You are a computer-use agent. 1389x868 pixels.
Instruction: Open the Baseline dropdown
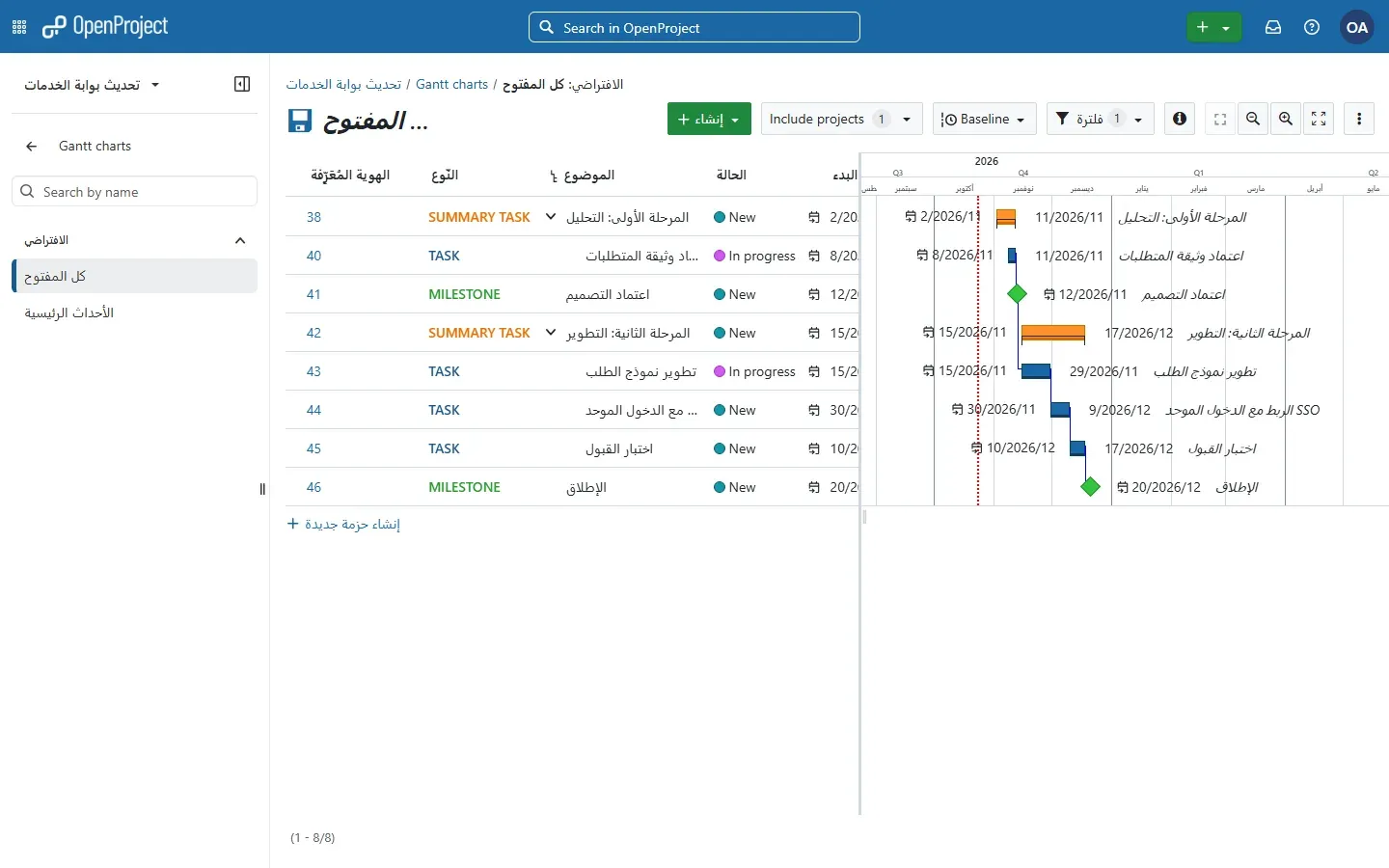pyautogui.click(x=985, y=119)
